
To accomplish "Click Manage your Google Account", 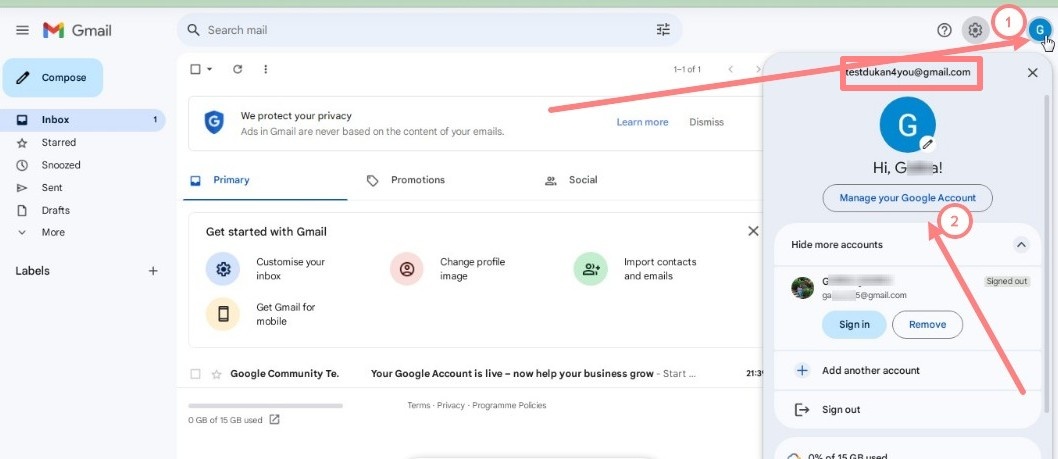I will 908,198.
